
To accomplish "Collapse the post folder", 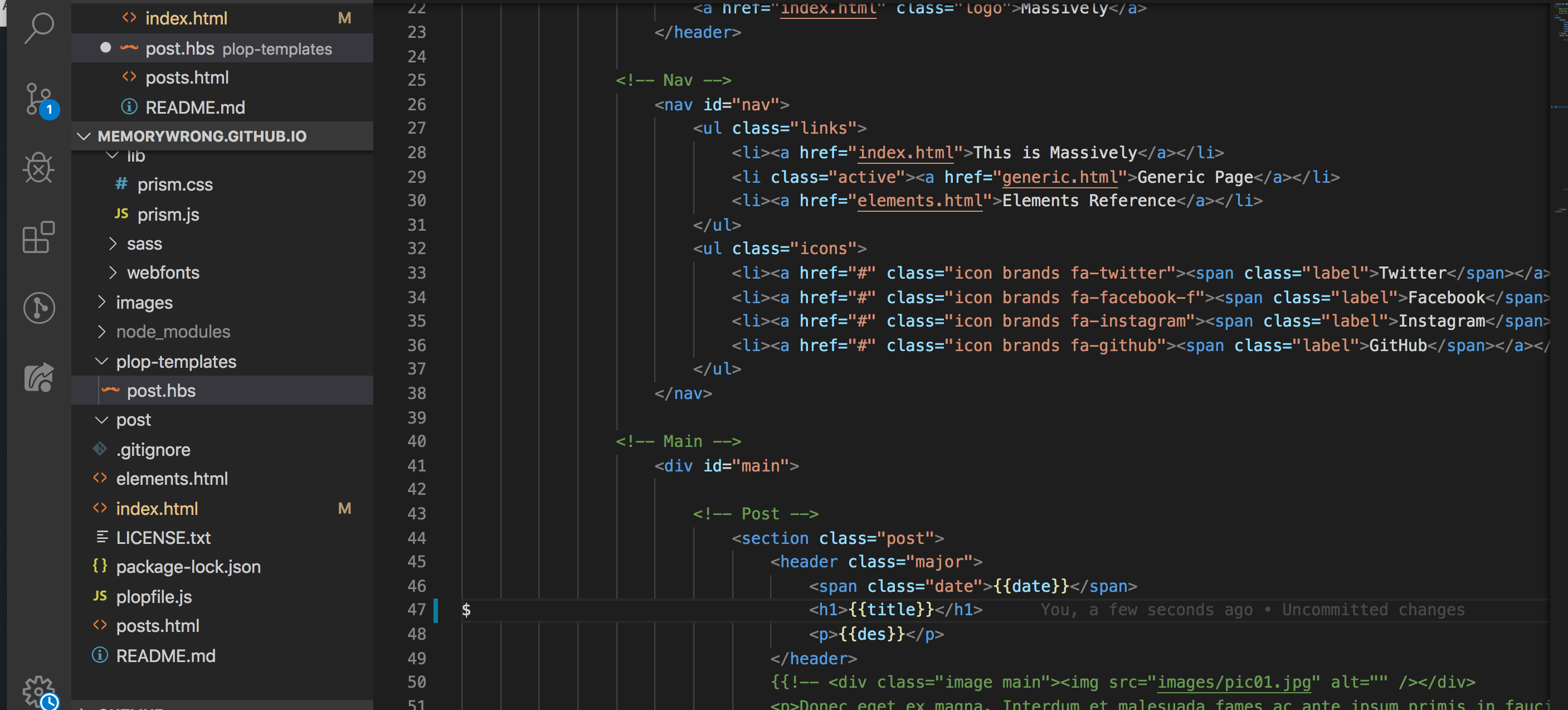I will (222, 420).
